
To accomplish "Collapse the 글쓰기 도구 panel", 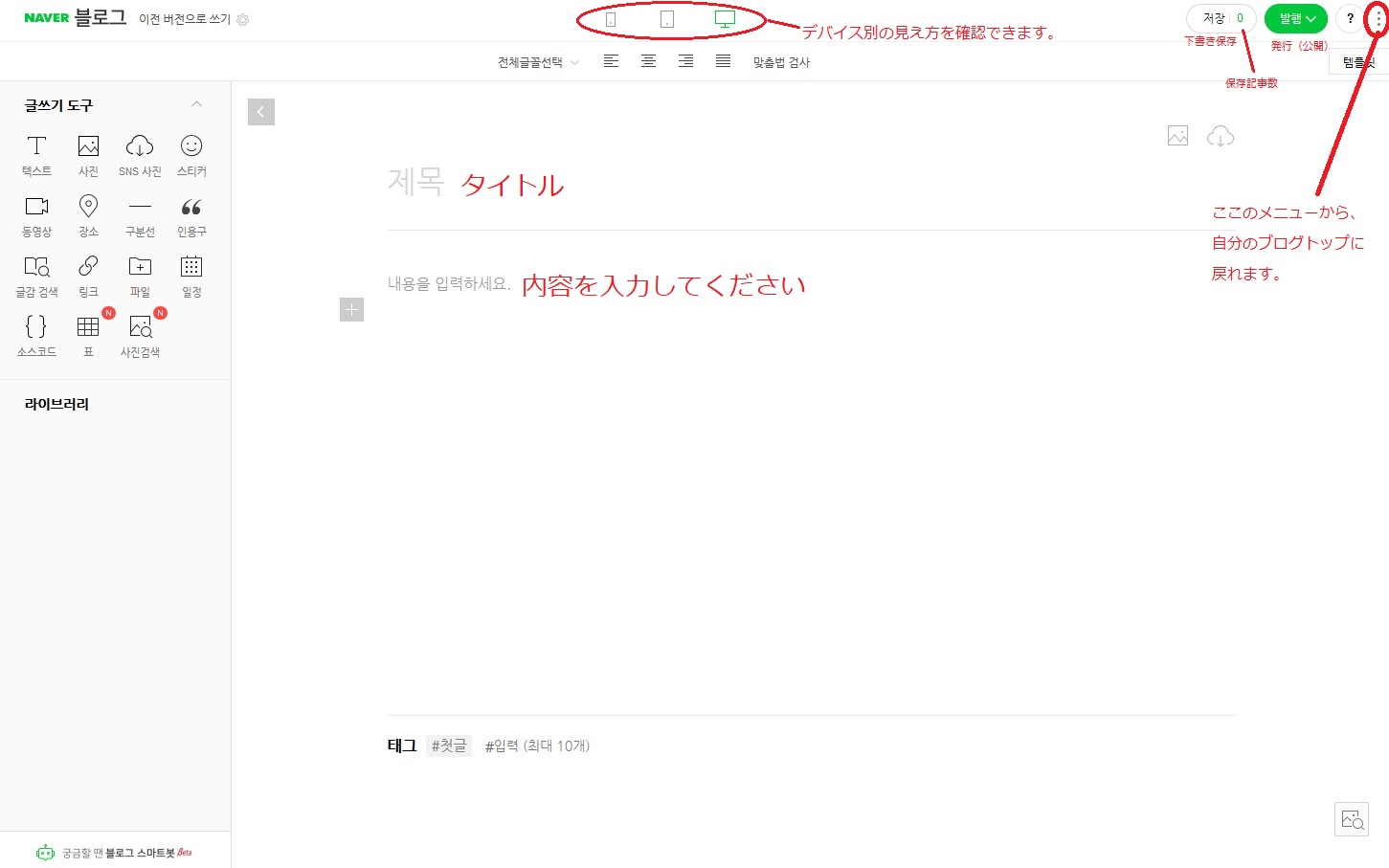I will pos(196,104).
